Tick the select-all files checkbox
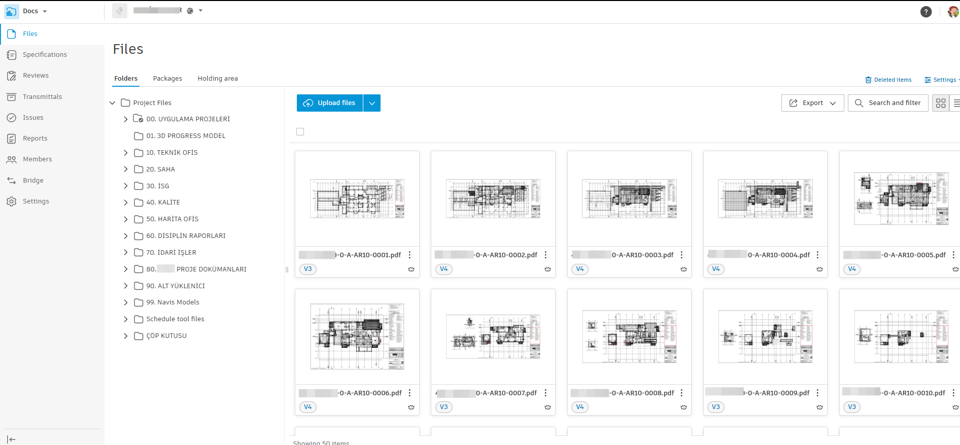The image size is (960, 445). pyautogui.click(x=300, y=132)
